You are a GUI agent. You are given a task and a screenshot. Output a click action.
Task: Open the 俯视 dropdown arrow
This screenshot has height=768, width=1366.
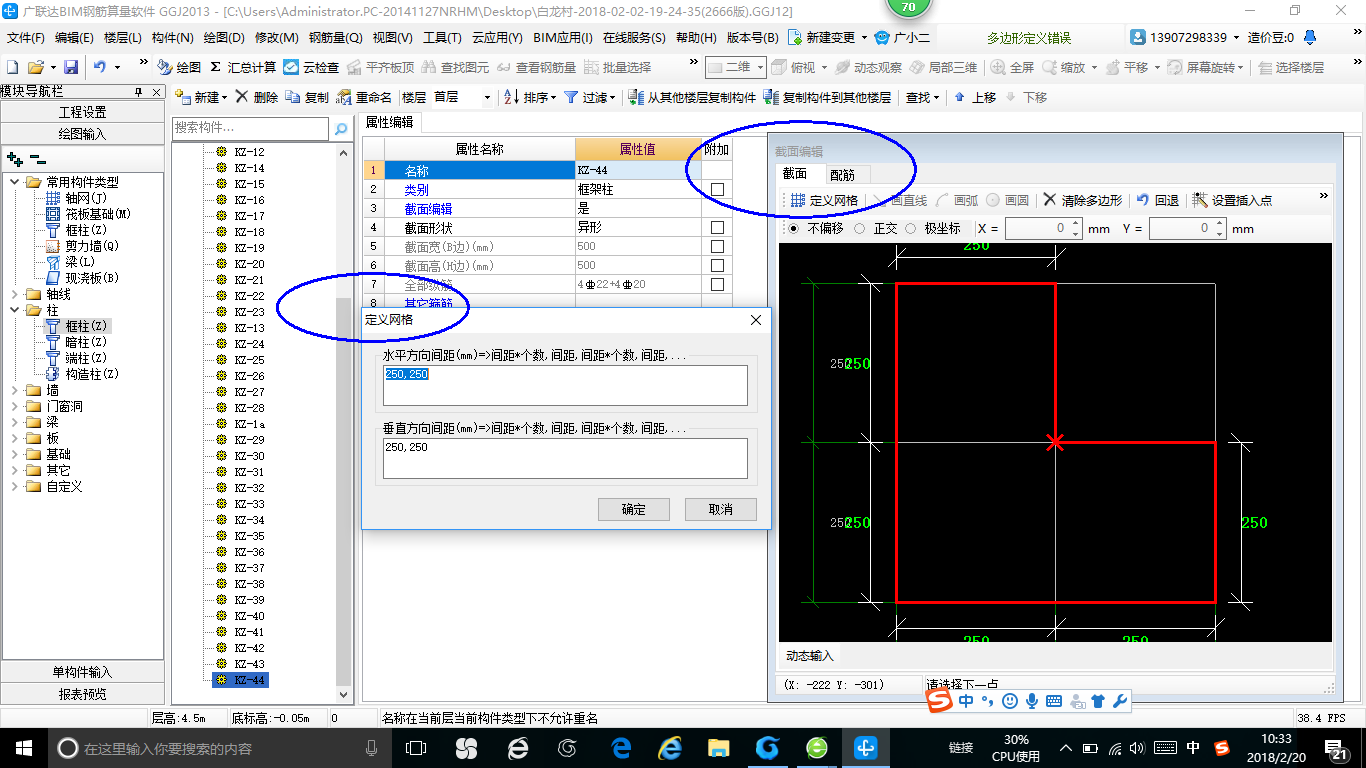[x=824, y=67]
